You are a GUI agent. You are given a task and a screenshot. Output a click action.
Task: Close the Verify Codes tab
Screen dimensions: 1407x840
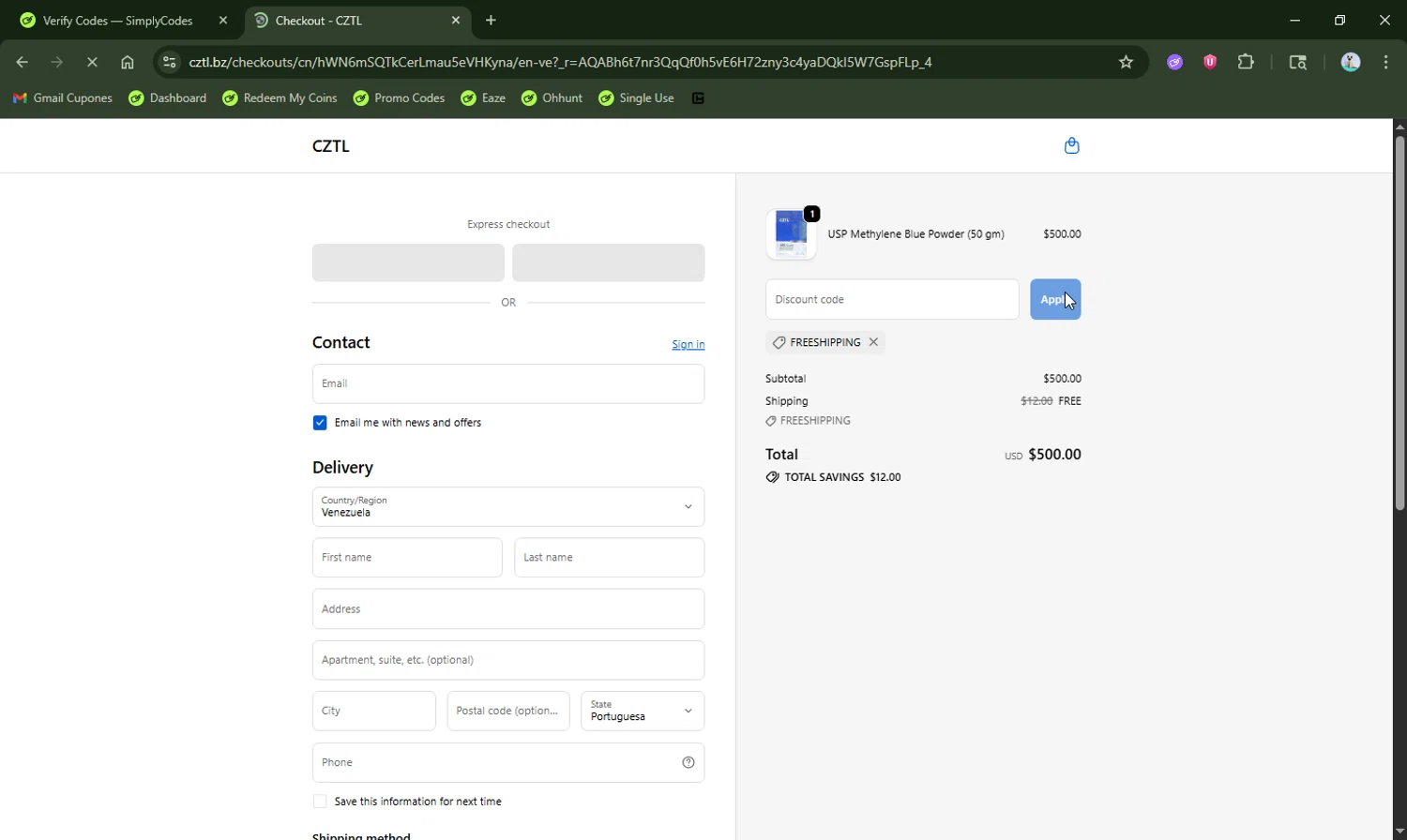click(223, 20)
